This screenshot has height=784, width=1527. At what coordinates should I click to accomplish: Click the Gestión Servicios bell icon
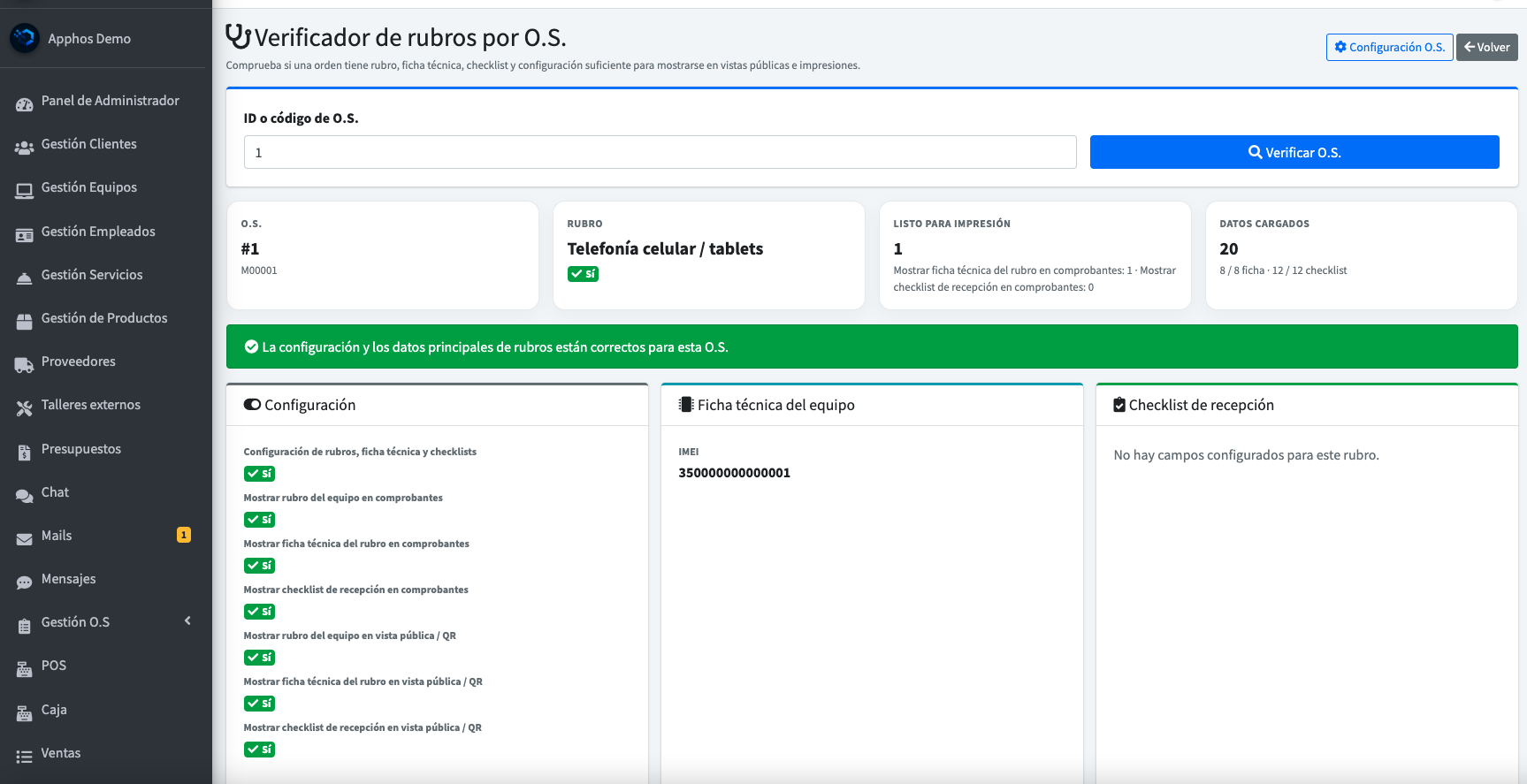[25, 278]
